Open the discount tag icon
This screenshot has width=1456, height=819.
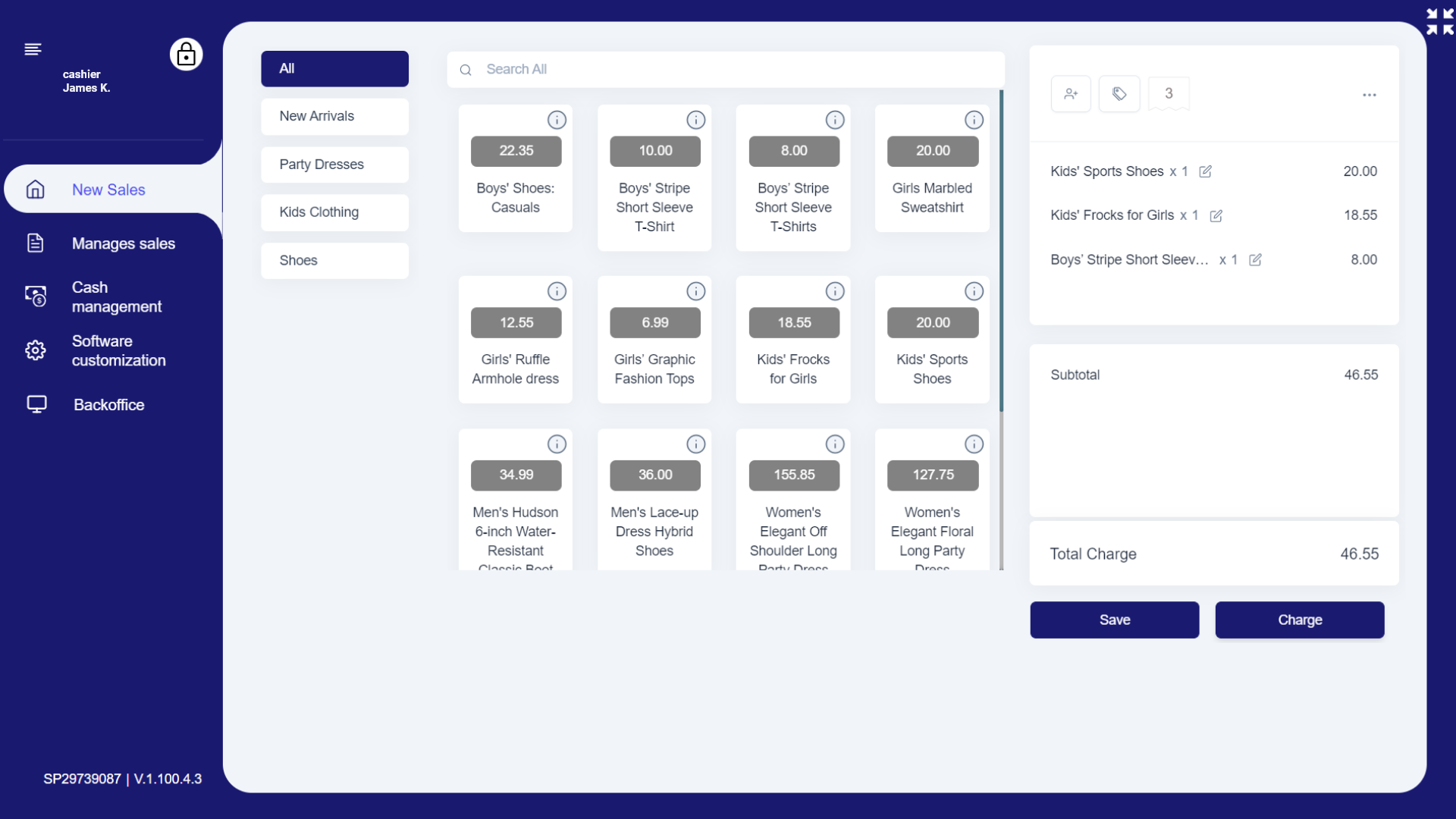click(1119, 94)
